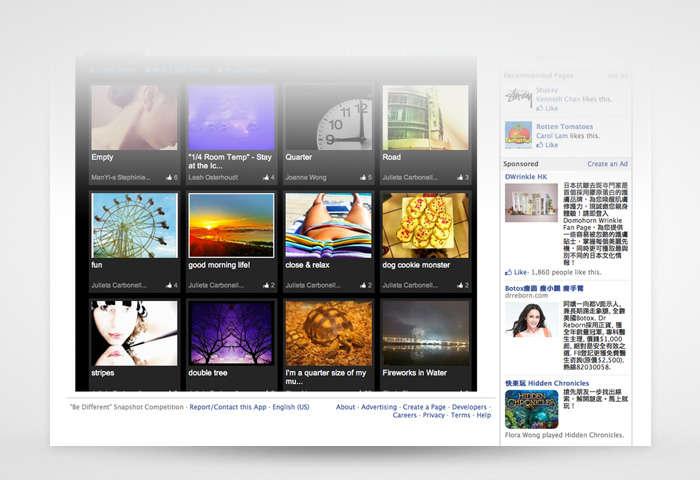Click the thumbs-up icon on the fun entry
The image size is (700, 480).
pos(169,285)
